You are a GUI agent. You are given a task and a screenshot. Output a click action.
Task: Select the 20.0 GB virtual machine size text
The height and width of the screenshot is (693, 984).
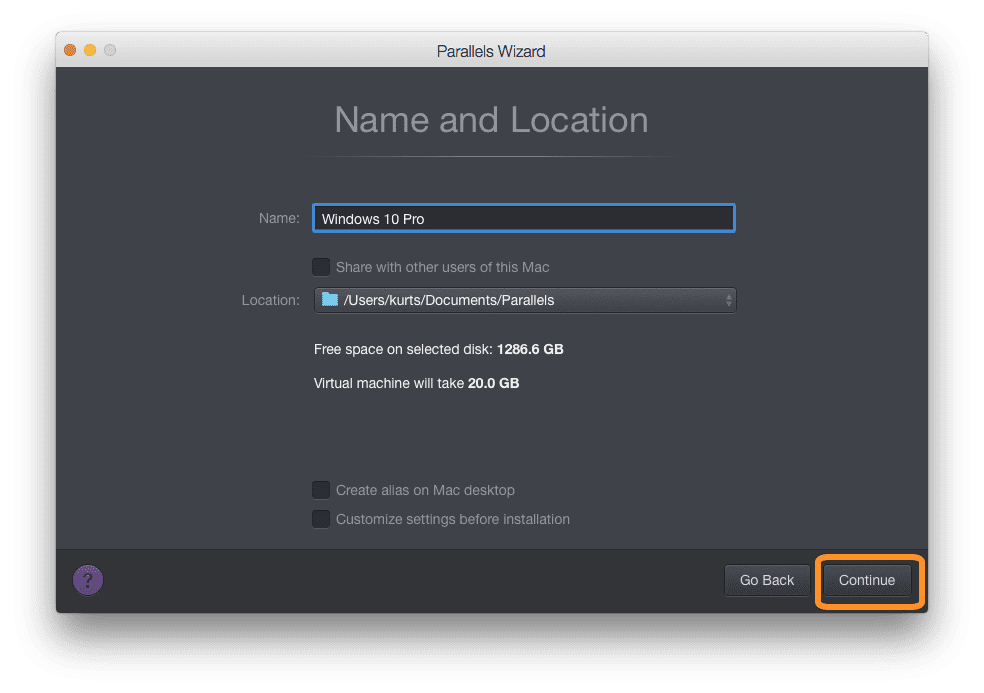[x=493, y=383]
